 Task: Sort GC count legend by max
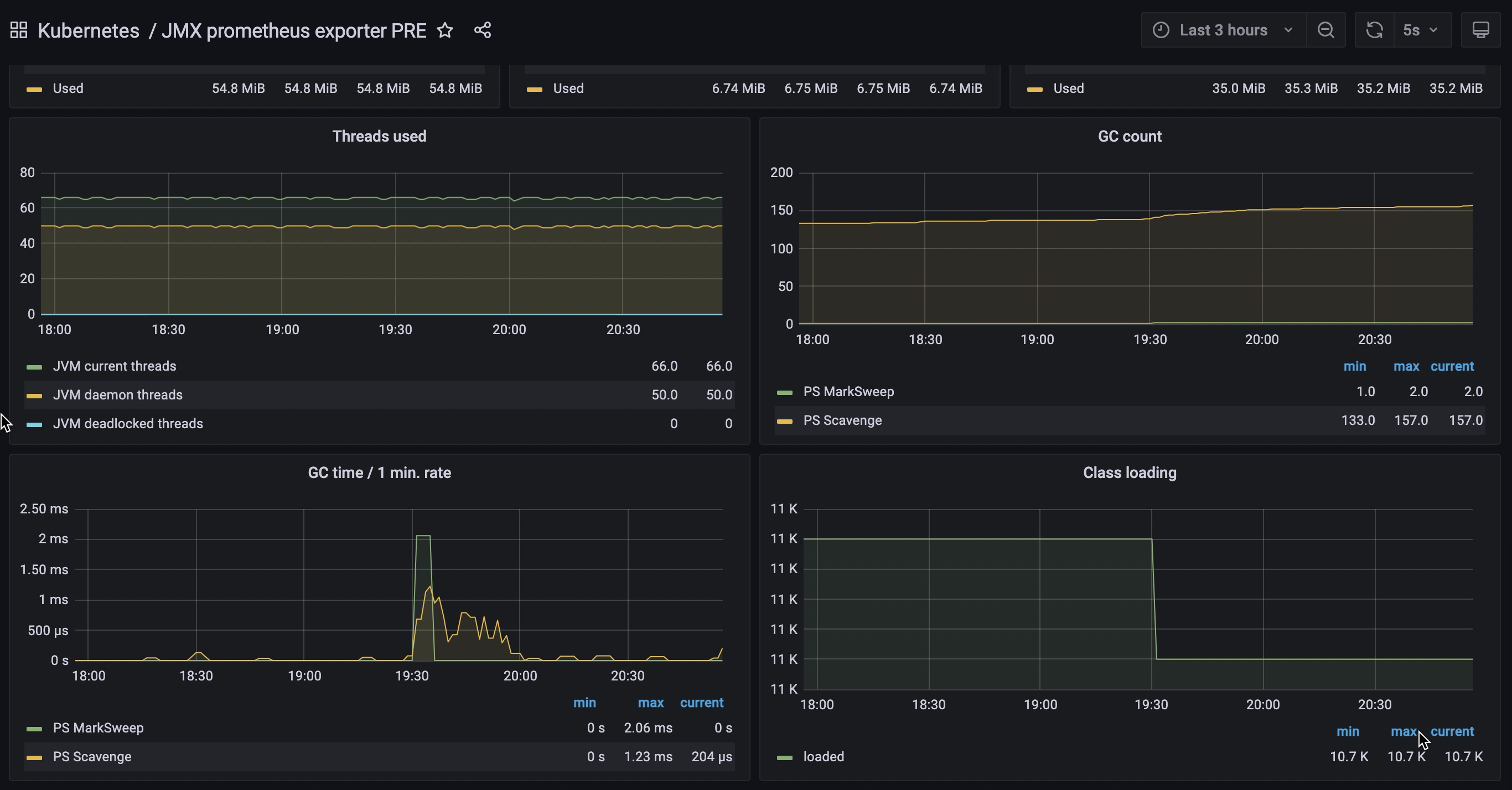click(1406, 366)
